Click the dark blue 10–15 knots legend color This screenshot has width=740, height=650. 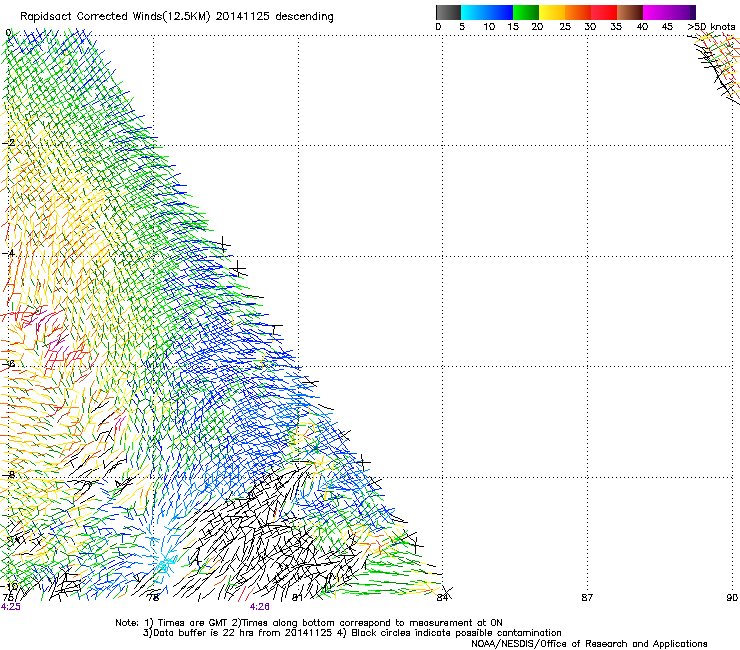(x=500, y=12)
